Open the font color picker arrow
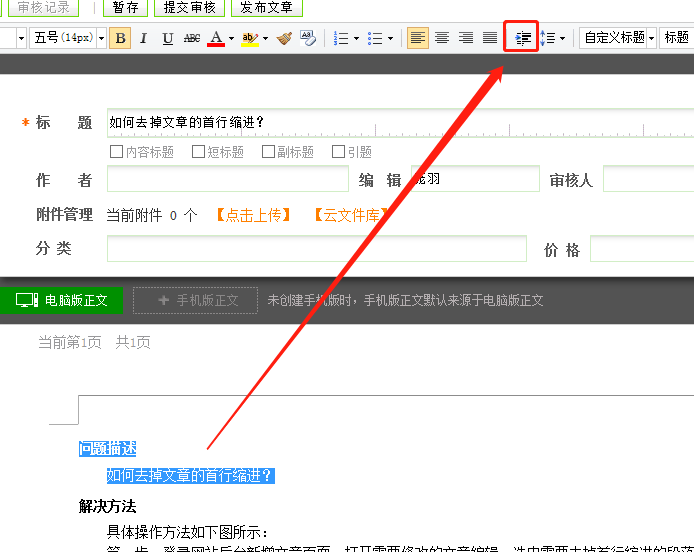 [x=231, y=39]
